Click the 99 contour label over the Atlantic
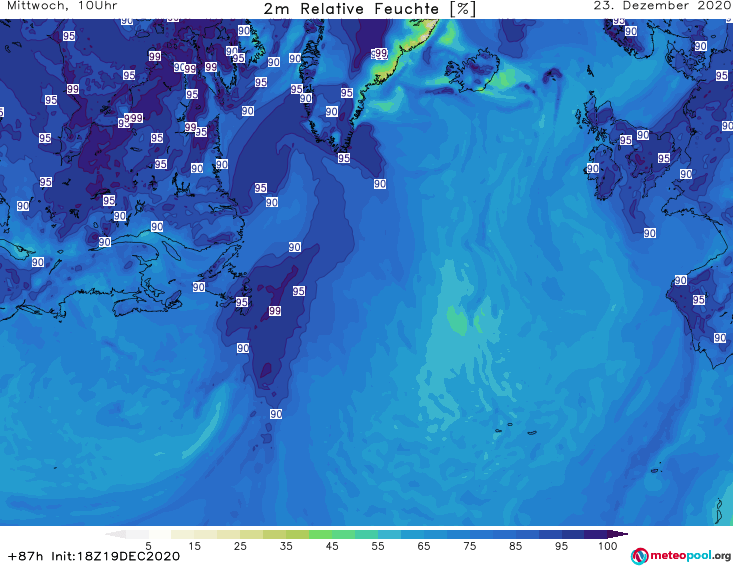The height and width of the screenshot is (566, 733). (275, 311)
